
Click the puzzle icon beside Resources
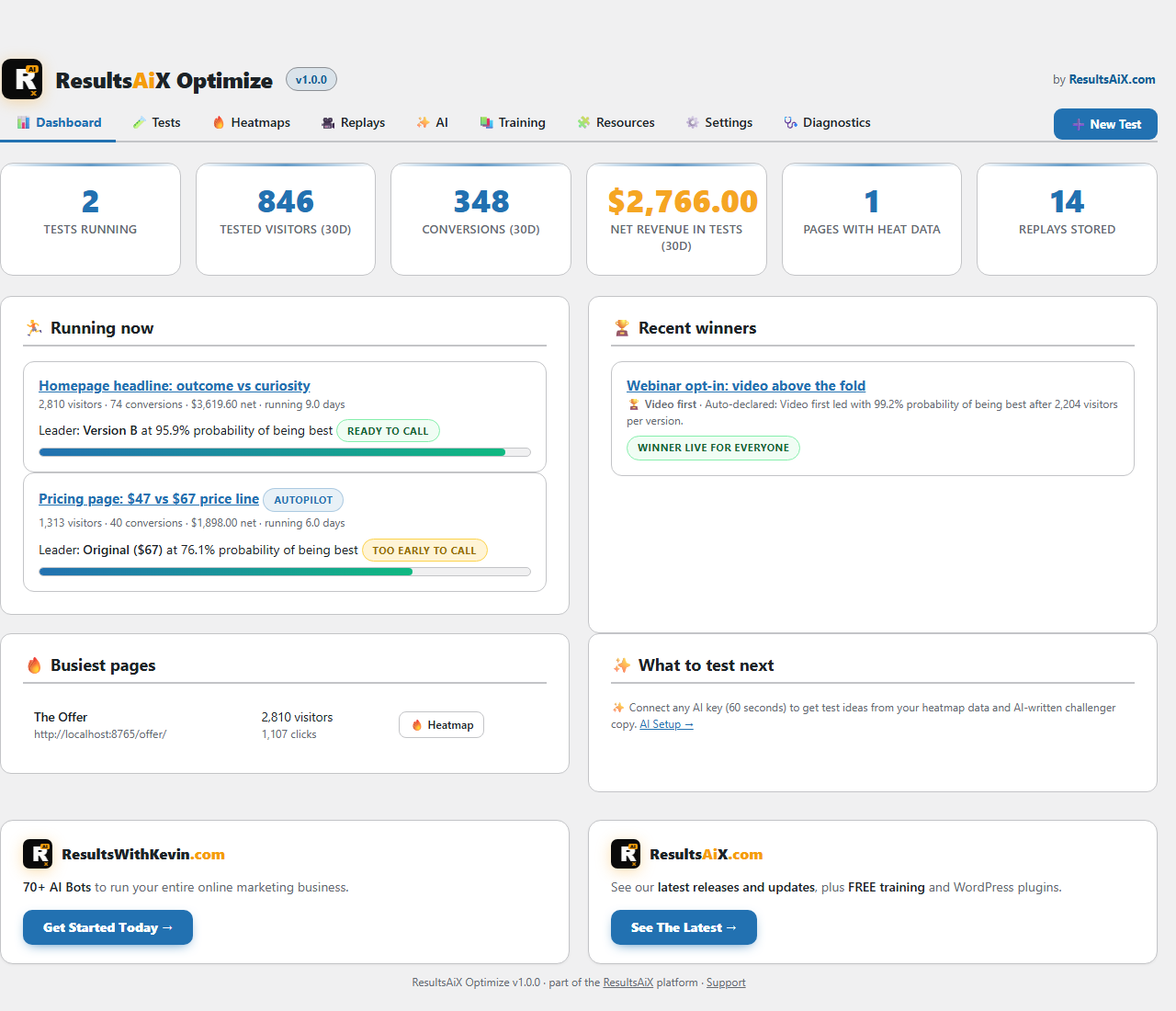click(x=583, y=123)
